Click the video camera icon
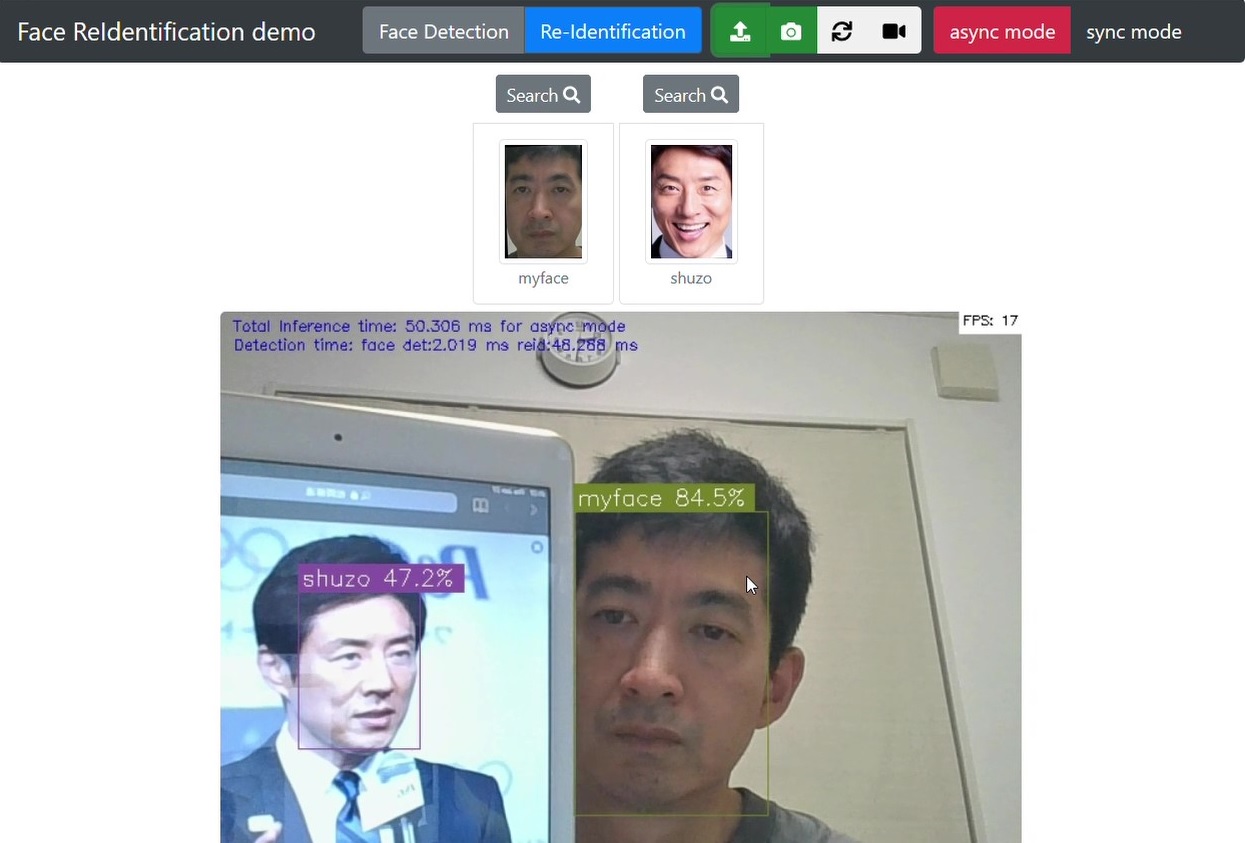This screenshot has height=843, width=1245. tap(894, 31)
